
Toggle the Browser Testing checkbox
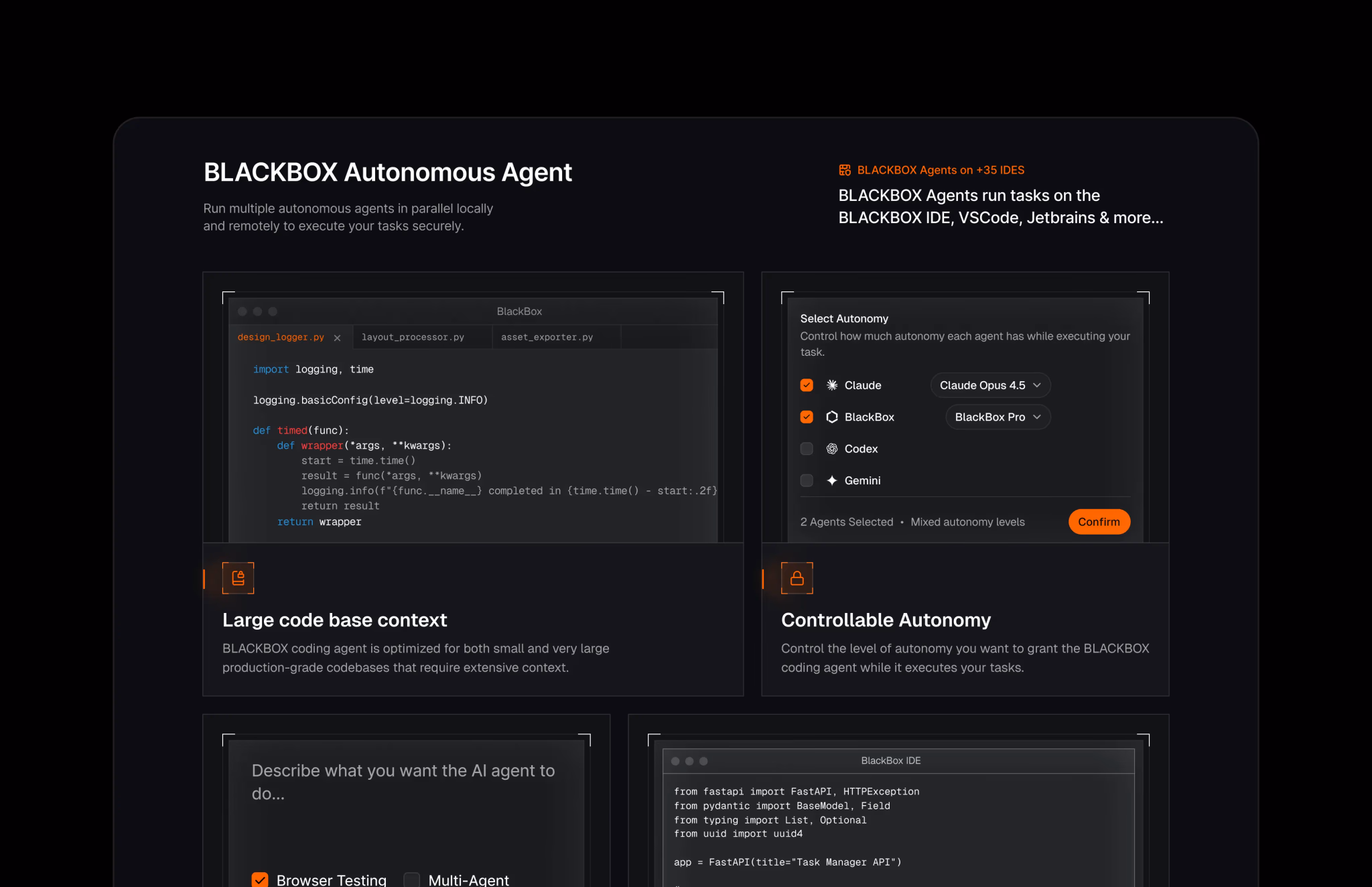coord(260,880)
